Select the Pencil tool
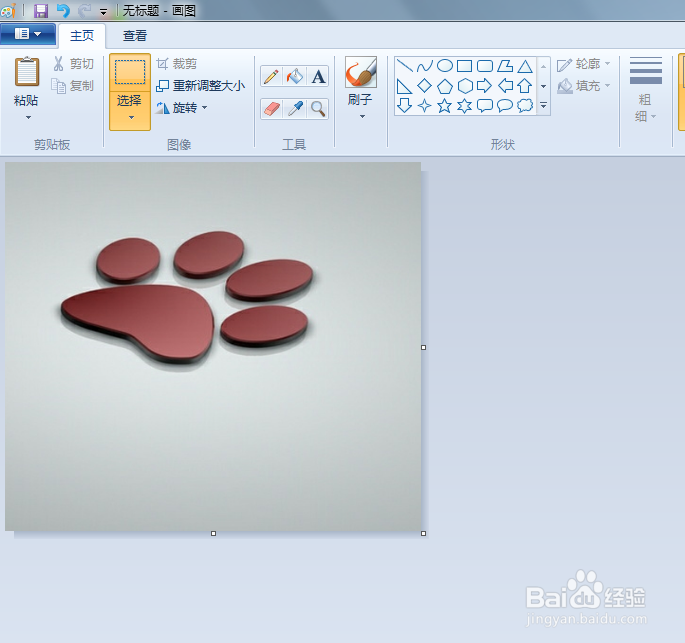 (x=271, y=77)
